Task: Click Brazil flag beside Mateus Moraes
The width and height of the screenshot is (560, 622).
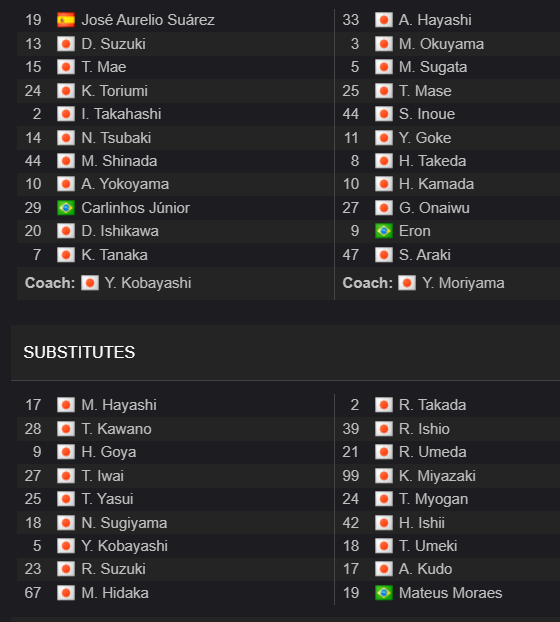Action: (x=384, y=593)
